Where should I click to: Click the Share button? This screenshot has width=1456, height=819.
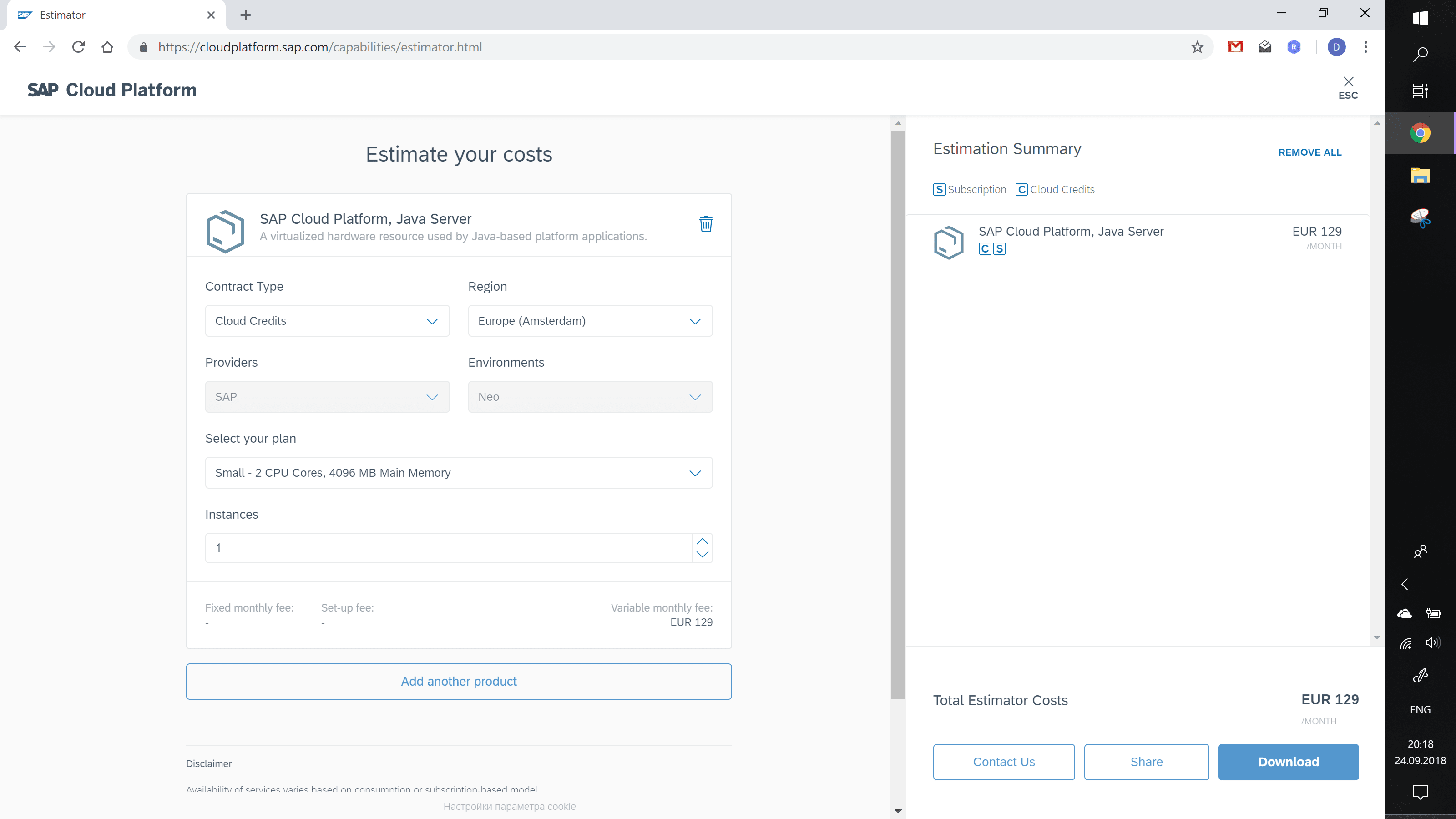1146,762
